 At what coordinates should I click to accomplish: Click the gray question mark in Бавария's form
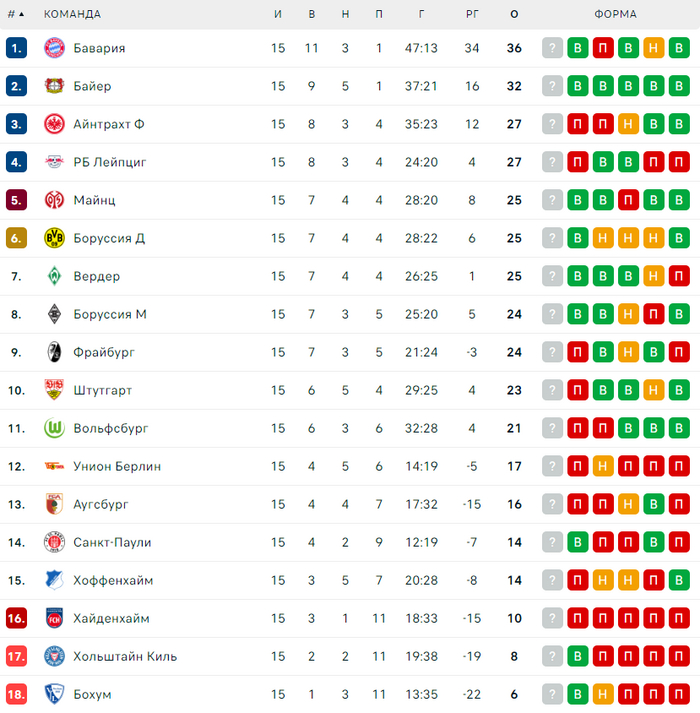553,48
